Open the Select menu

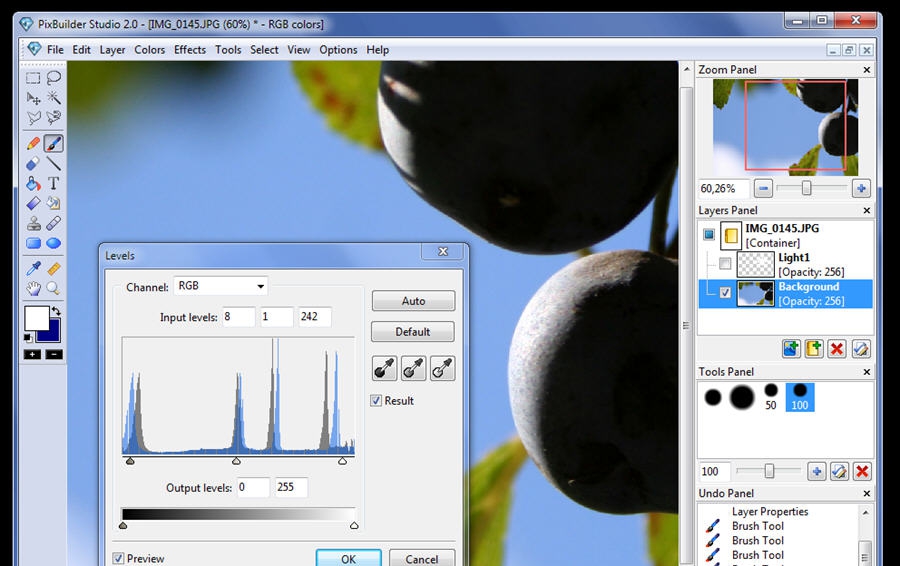click(264, 50)
